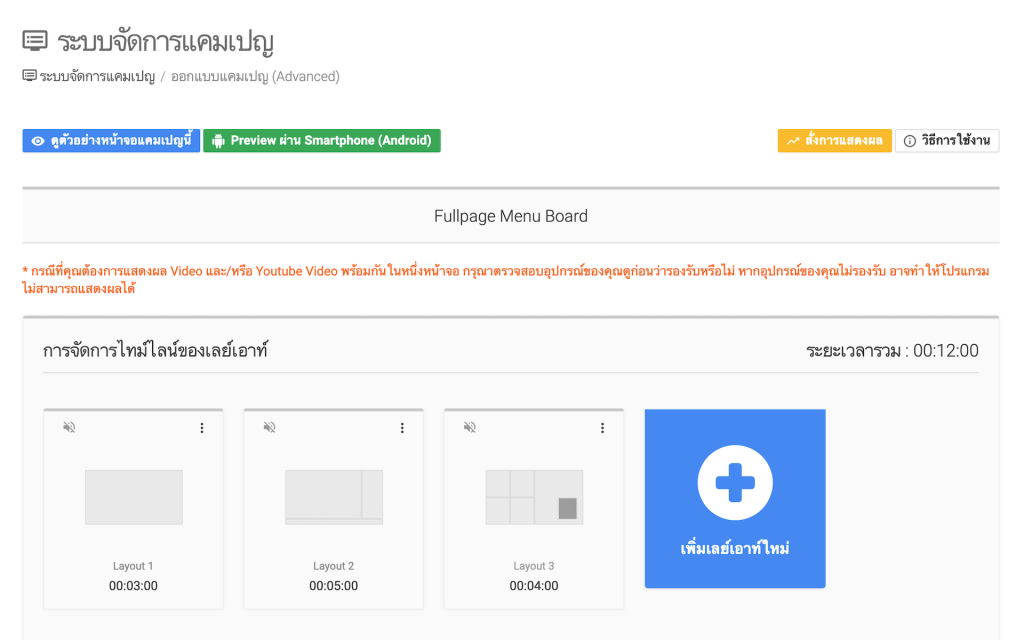This screenshot has height=640, width=1024.
Task: Open three-dot menu on Layout 3
Action: [602, 428]
